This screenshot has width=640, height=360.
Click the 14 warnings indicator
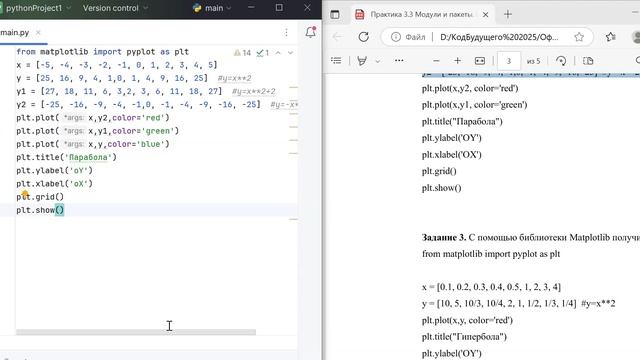pyautogui.click(x=242, y=53)
